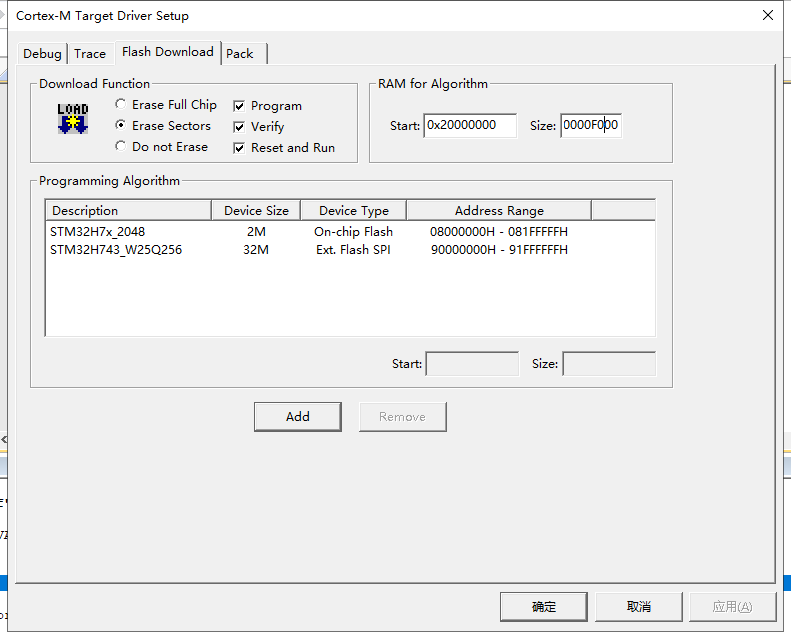The height and width of the screenshot is (639, 791).
Task: Toggle the Verify checkbox
Action: (240, 127)
